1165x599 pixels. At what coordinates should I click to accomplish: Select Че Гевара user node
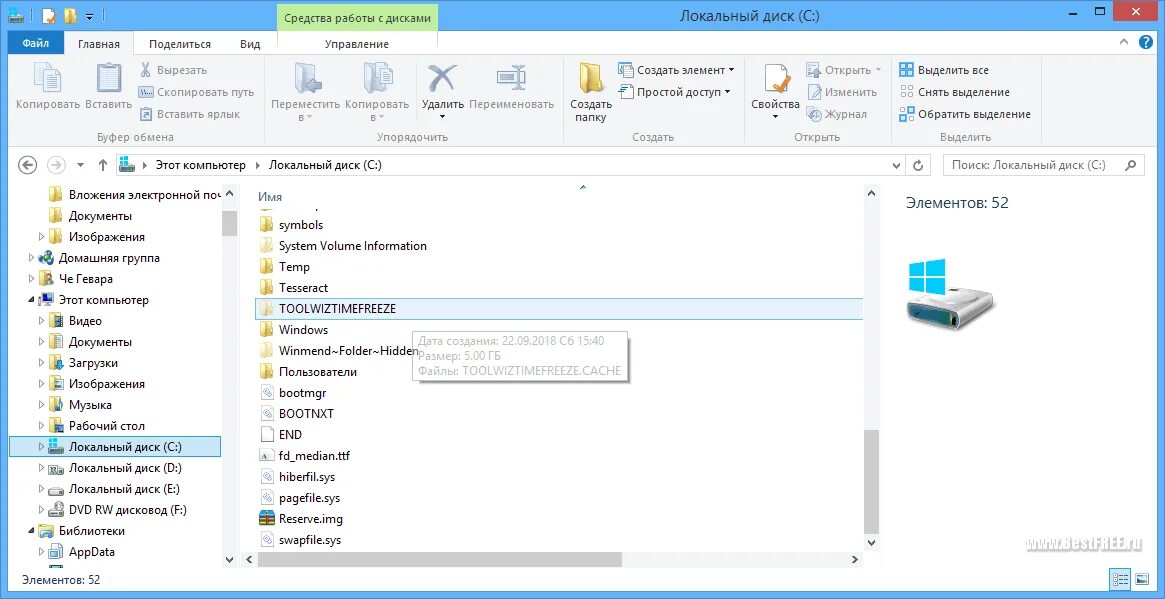tap(85, 279)
